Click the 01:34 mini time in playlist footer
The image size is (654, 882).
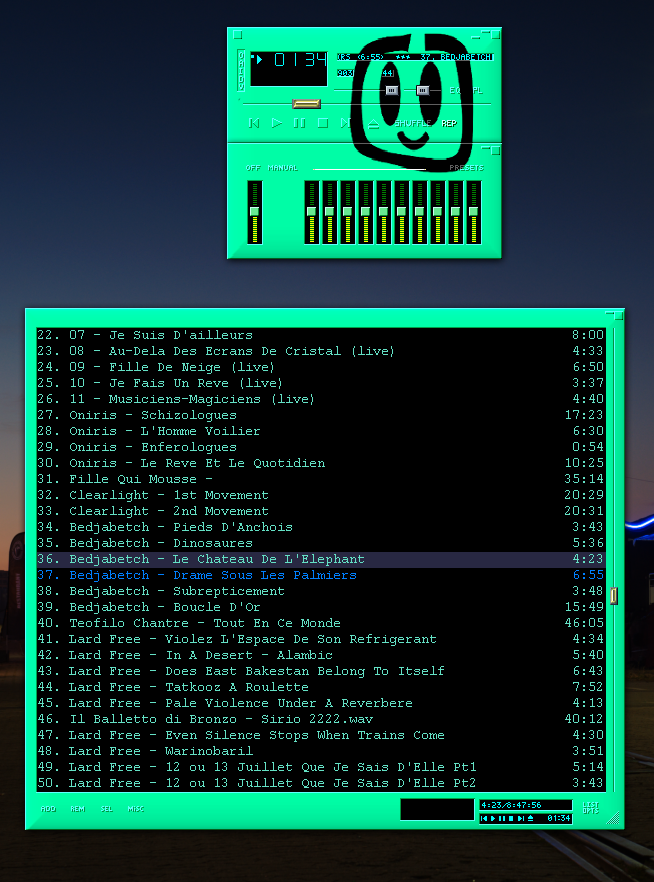pos(558,818)
